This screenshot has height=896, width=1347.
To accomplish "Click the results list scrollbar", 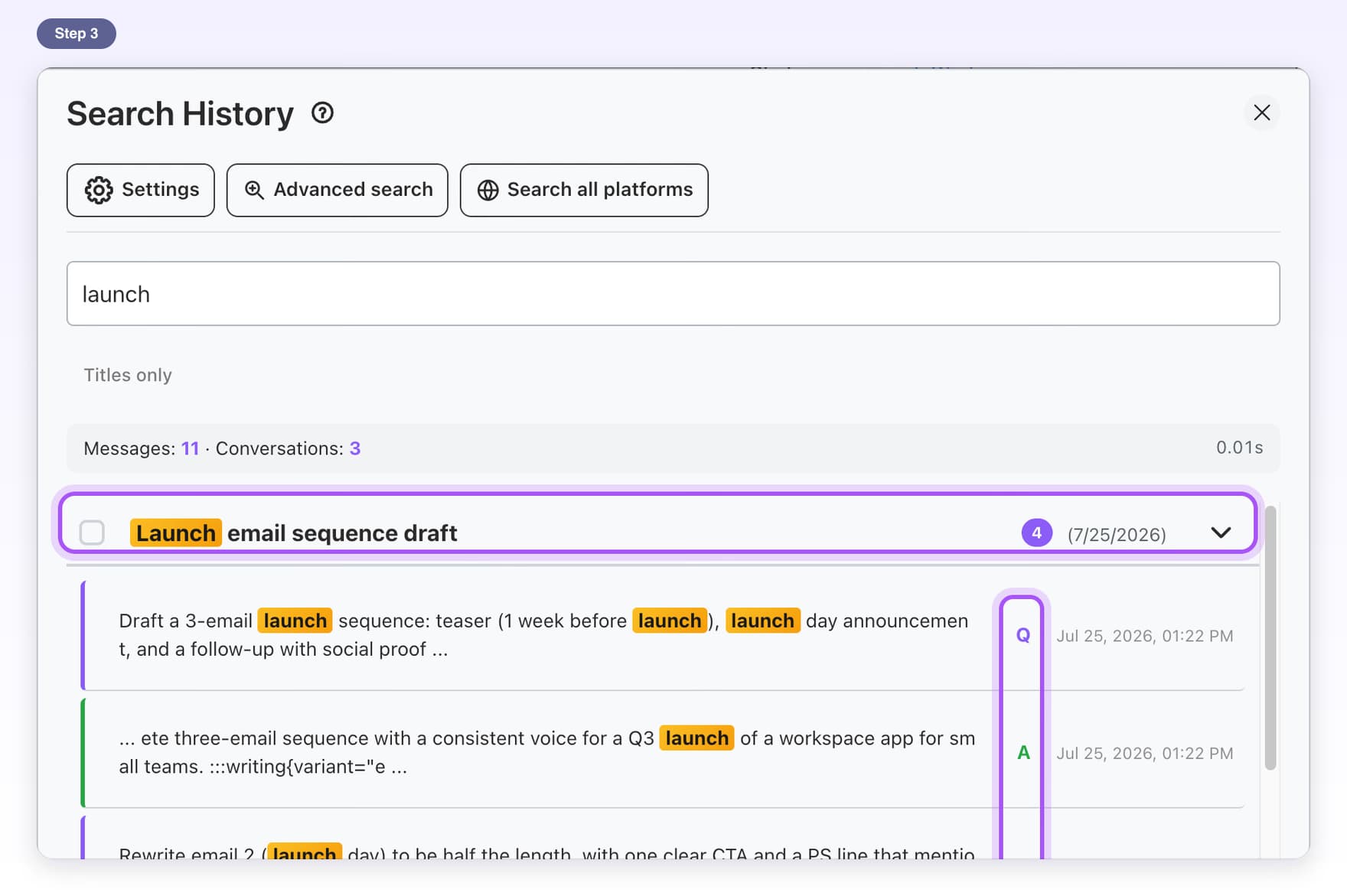I will 1270,637.
